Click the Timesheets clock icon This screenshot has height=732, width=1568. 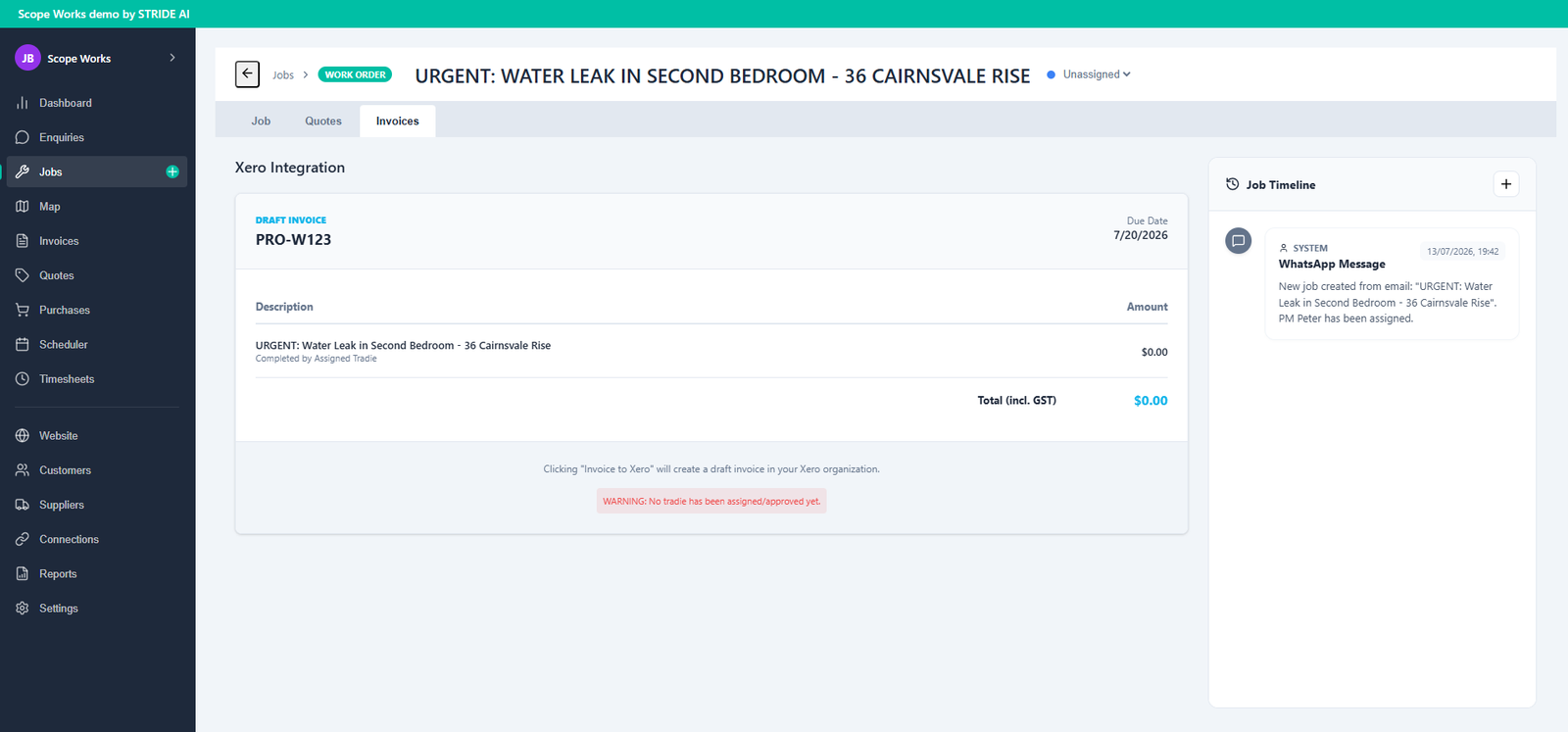coord(23,379)
